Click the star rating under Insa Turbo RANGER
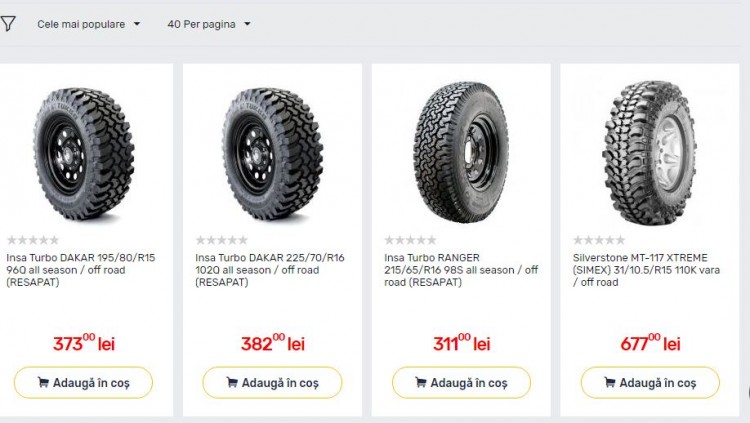 (x=411, y=240)
